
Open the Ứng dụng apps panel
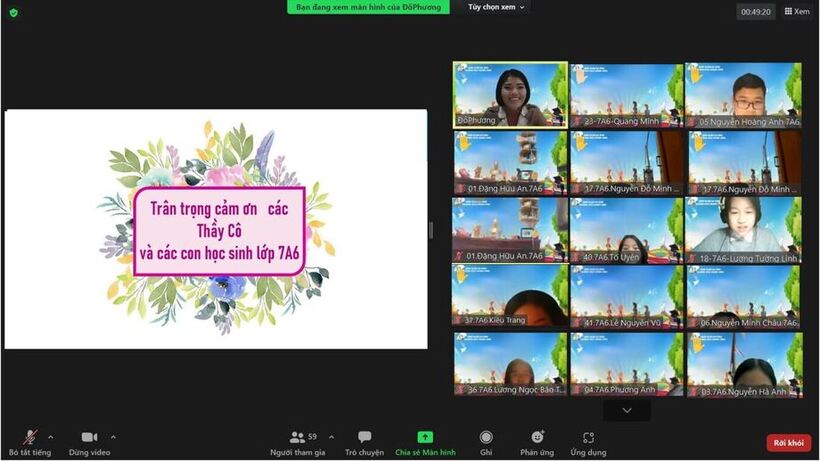tap(588, 441)
